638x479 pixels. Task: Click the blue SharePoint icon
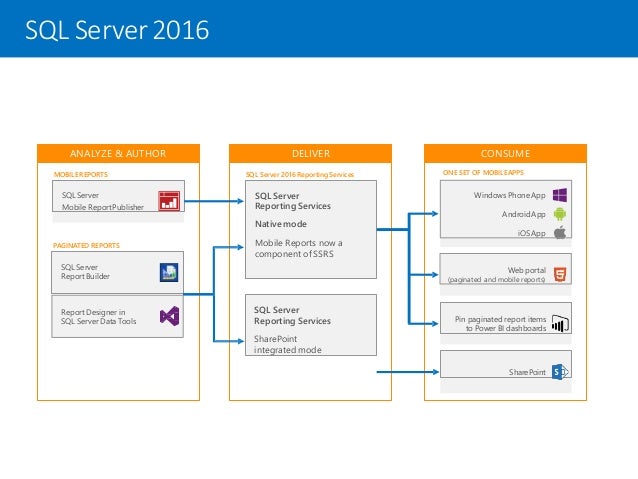[x=560, y=372]
